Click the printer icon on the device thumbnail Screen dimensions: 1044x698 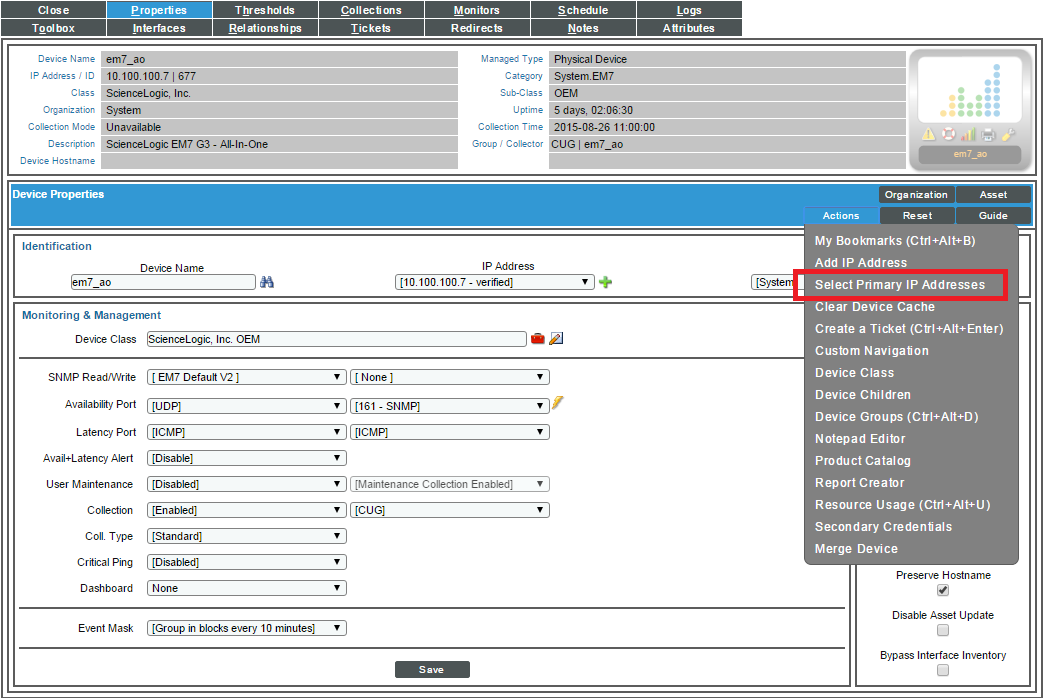click(988, 133)
